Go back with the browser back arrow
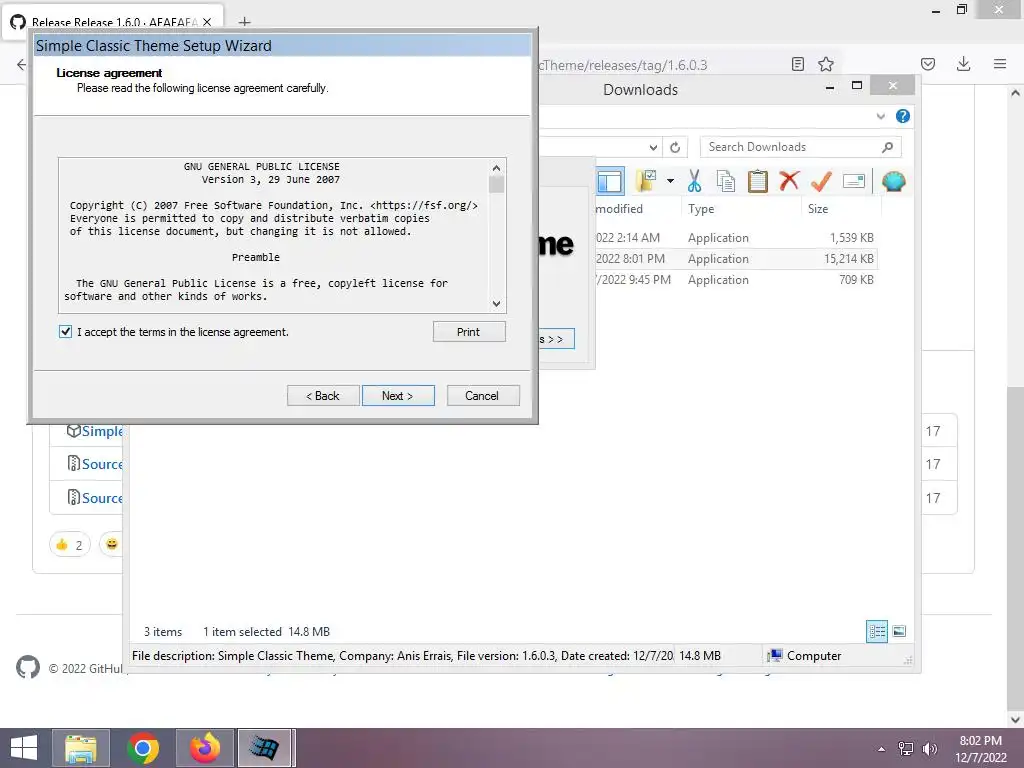 (x=21, y=64)
